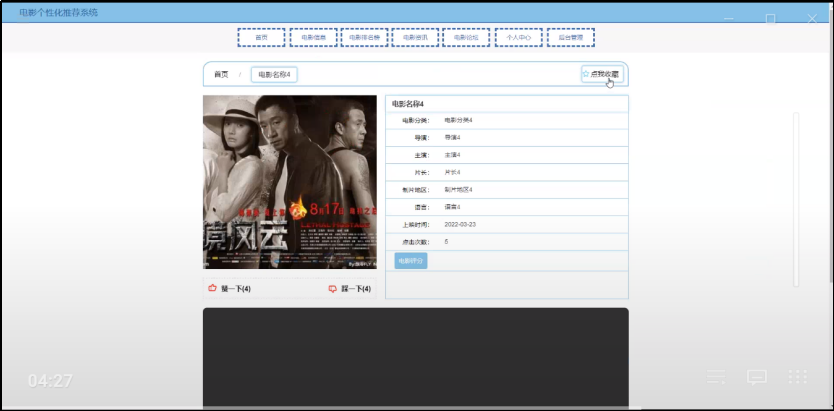This screenshot has width=834, height=411.
Task: Click the 踩一下(4) dislike text
Action: click(x=356, y=289)
